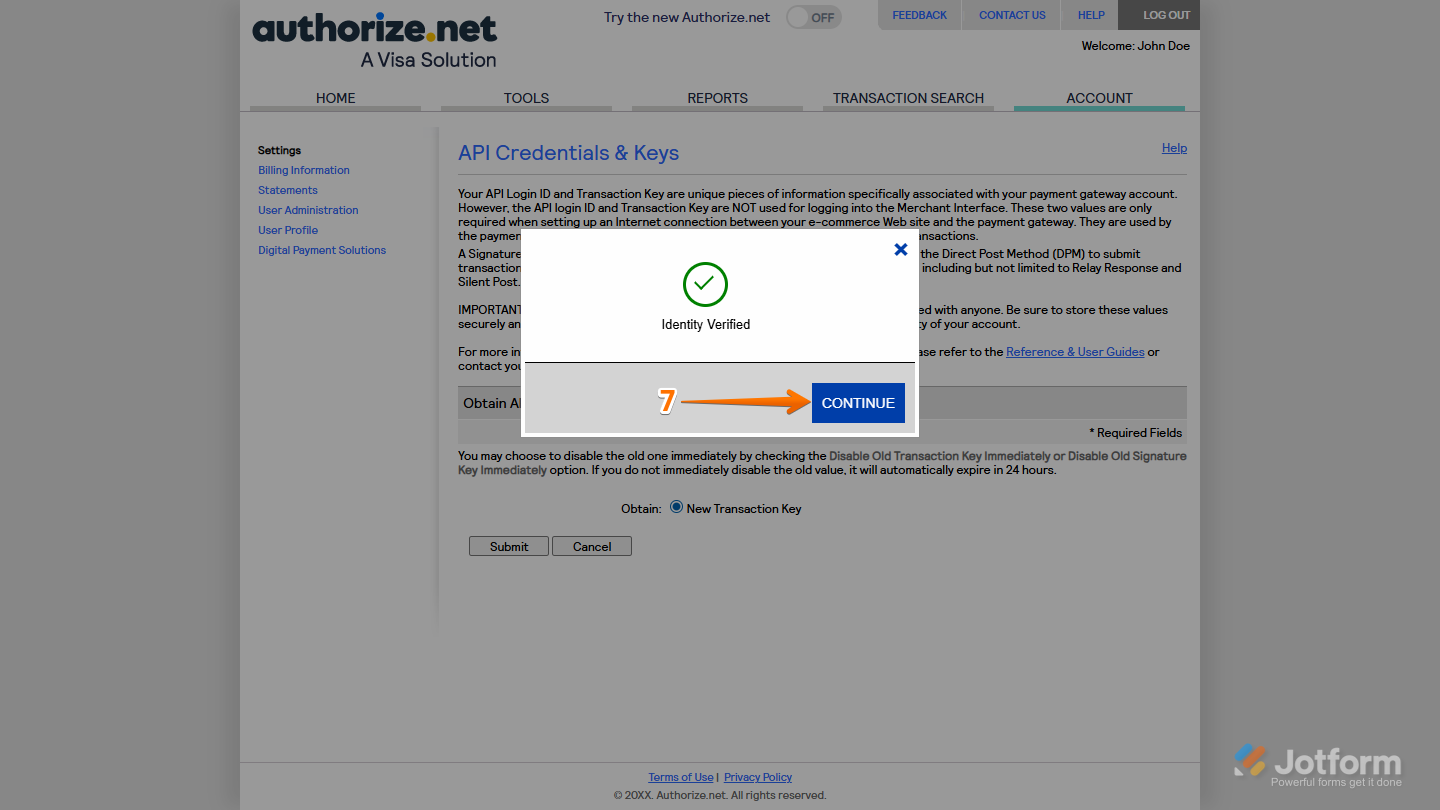Switch to the HOME tab
The image size is (1440, 810).
point(335,98)
